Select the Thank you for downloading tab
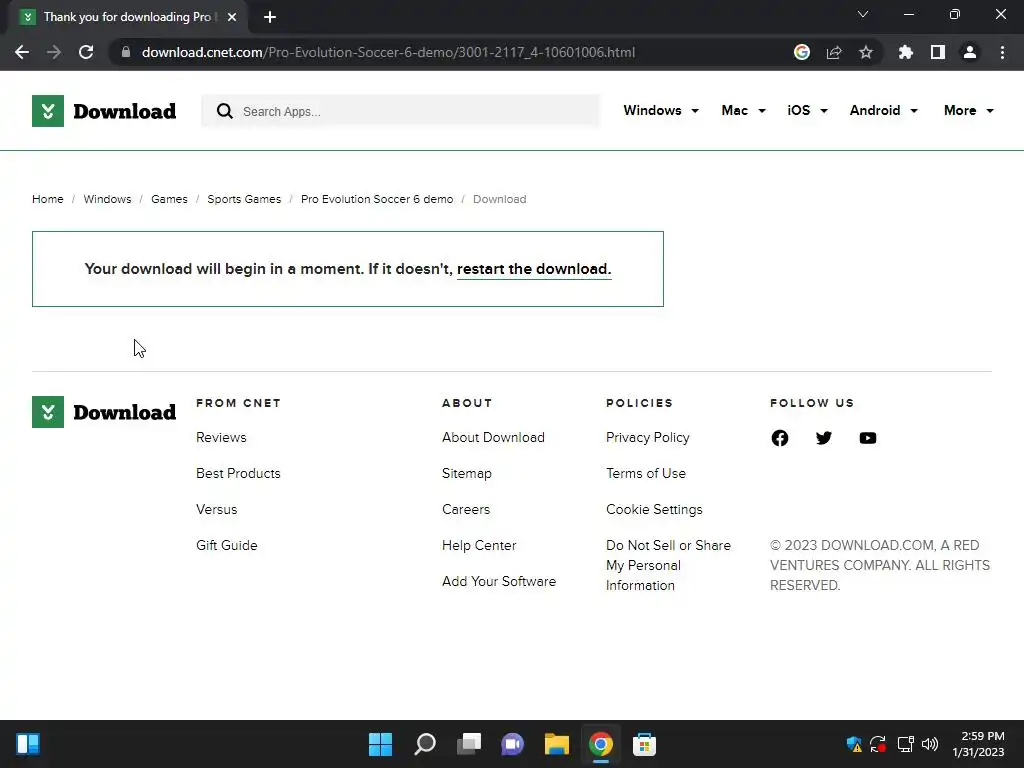 tap(127, 17)
